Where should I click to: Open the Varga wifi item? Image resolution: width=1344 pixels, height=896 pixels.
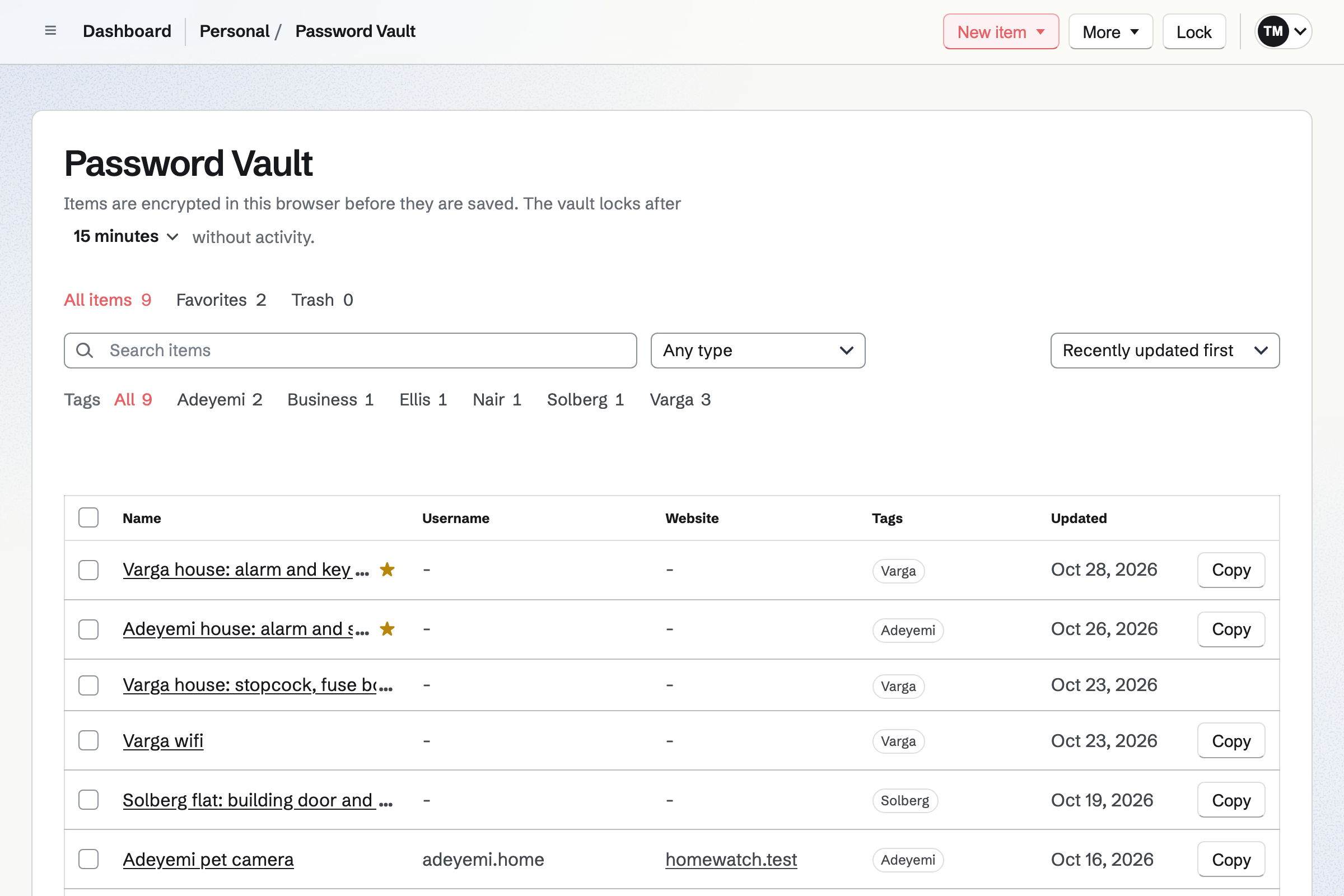click(163, 740)
